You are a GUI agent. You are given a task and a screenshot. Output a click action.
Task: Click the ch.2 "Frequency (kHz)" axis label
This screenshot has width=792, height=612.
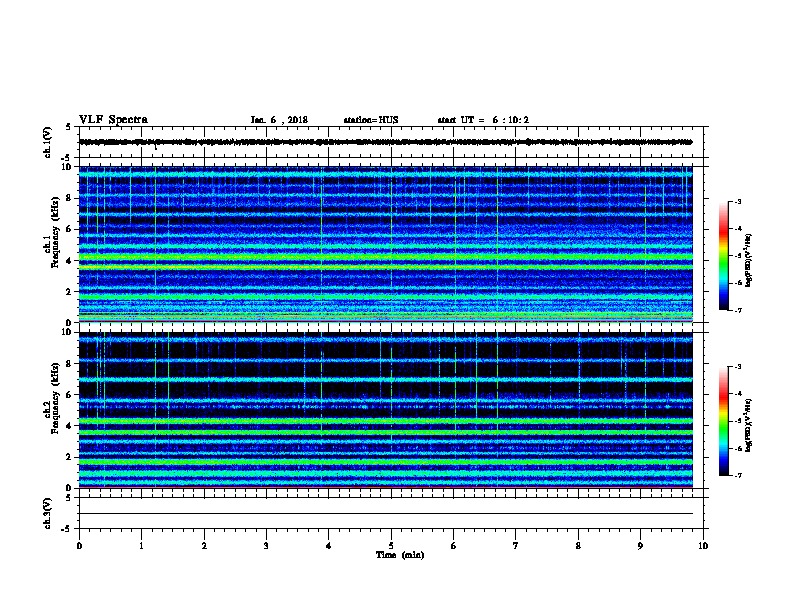pos(55,398)
